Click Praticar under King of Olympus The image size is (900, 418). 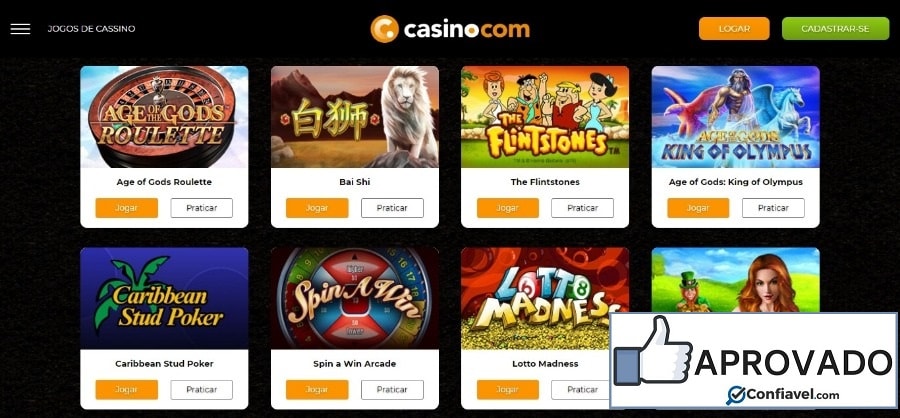pyautogui.click(x=773, y=208)
